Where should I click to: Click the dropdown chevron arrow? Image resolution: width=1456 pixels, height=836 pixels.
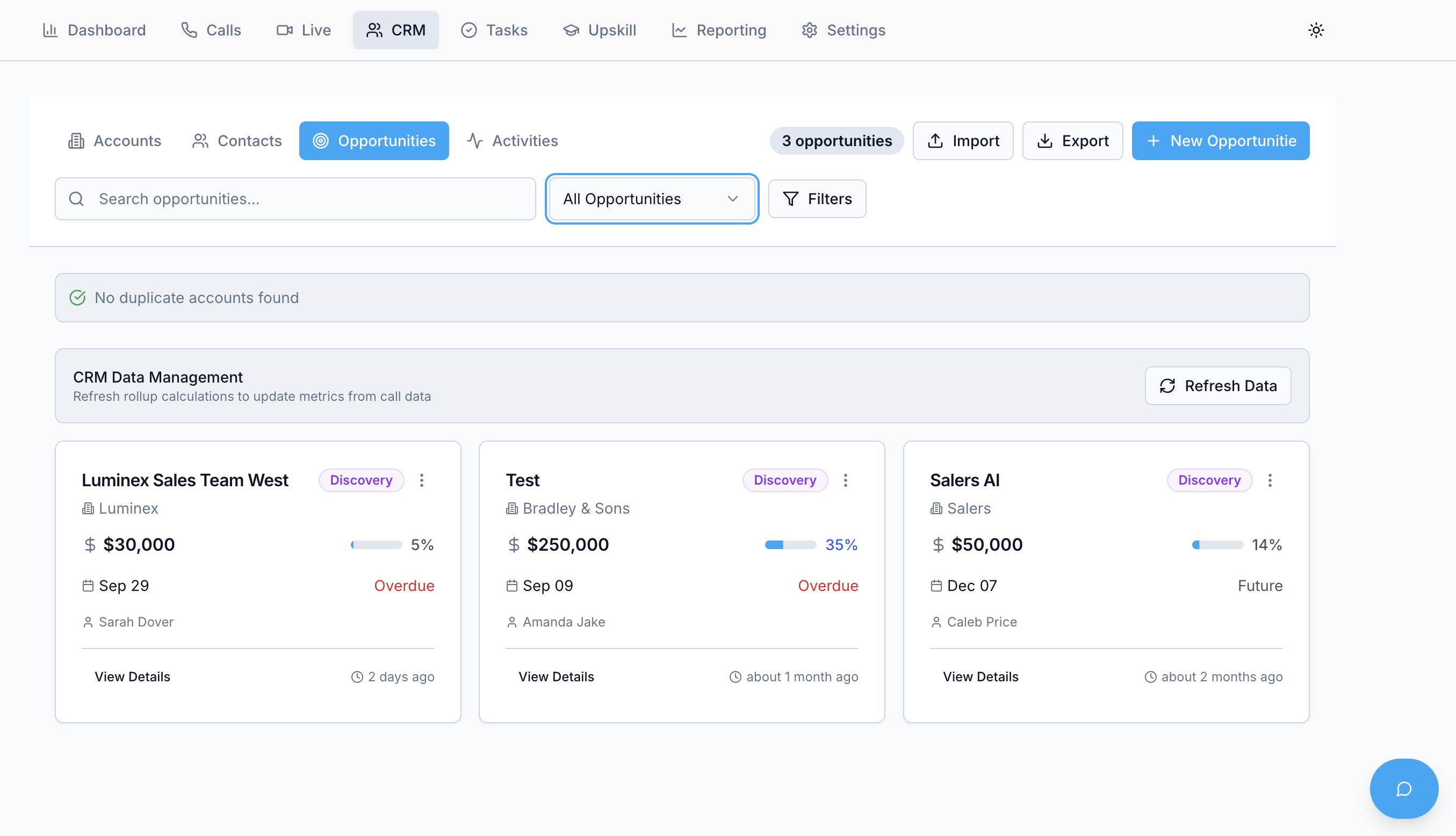click(733, 199)
